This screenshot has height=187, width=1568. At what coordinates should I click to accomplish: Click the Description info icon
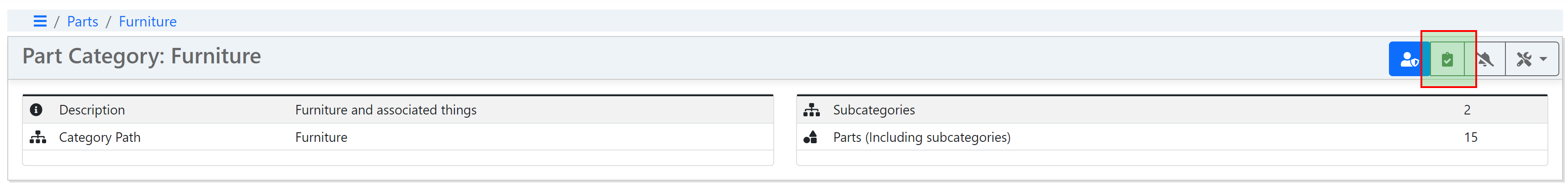[x=36, y=109]
